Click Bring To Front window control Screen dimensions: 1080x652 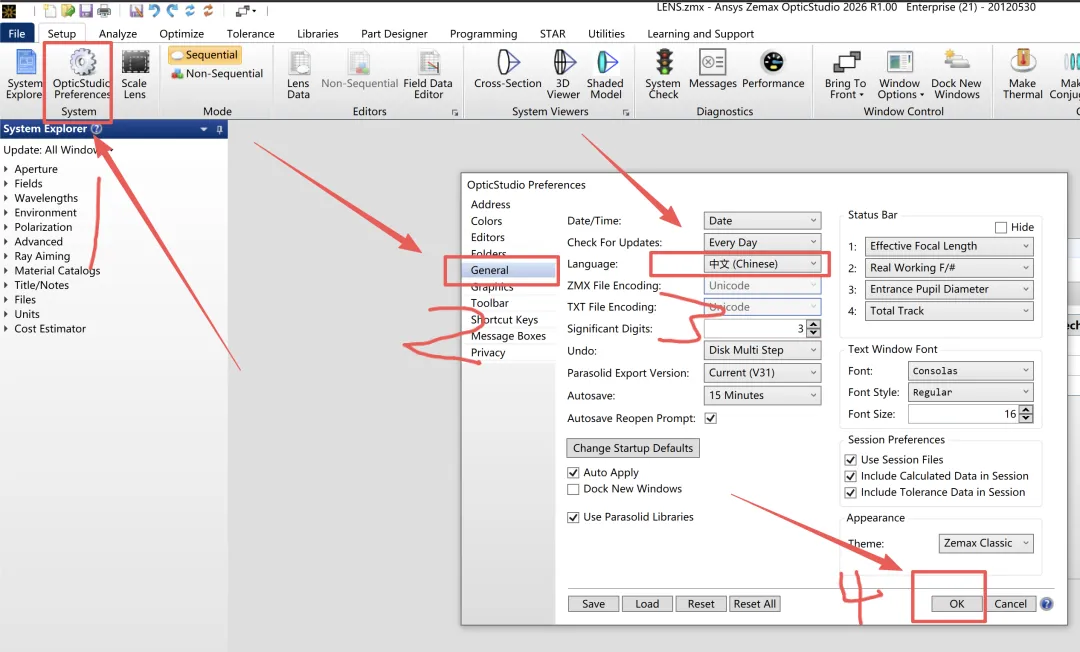pos(845,74)
